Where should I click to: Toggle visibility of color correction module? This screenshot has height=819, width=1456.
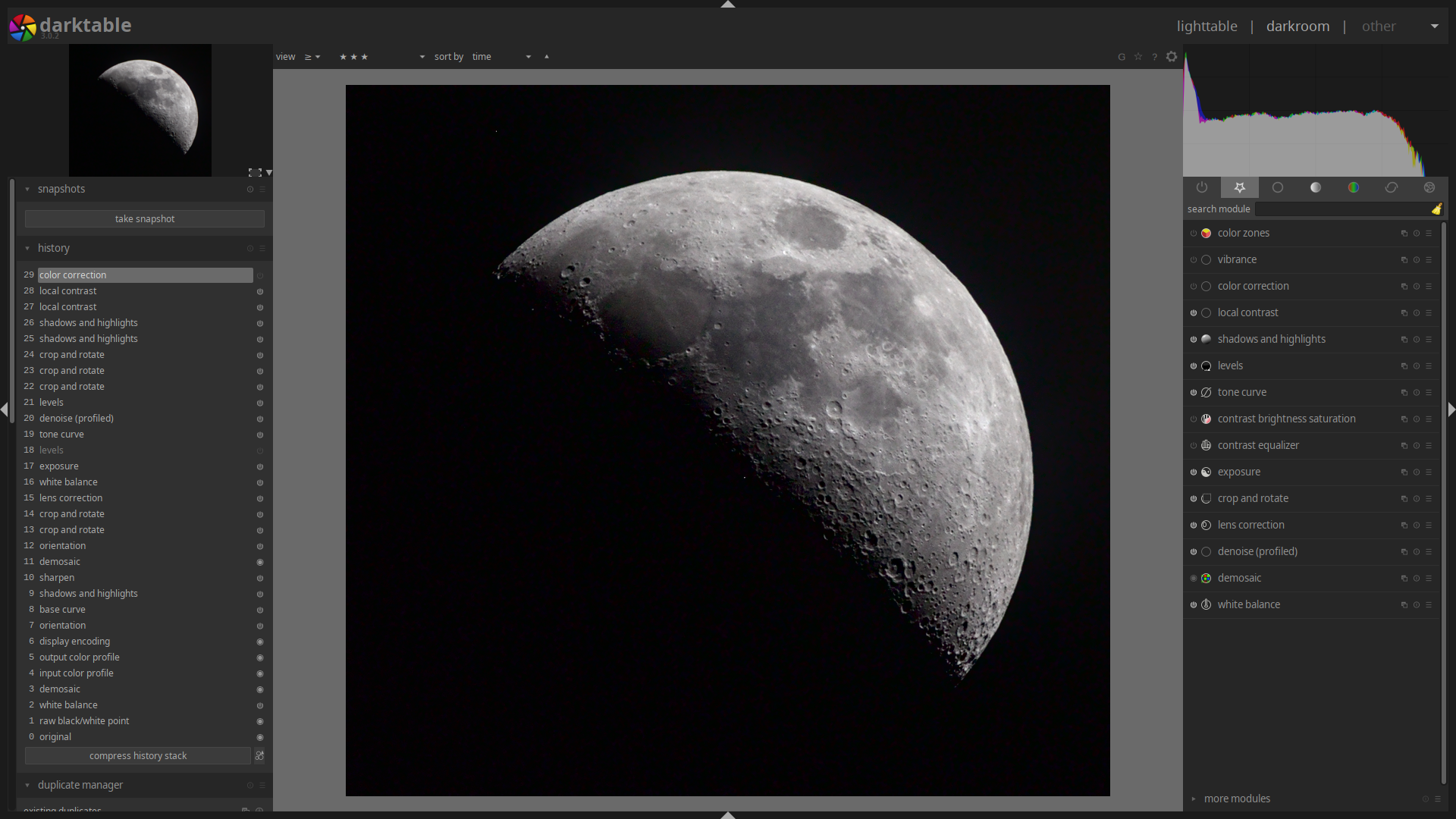1192,286
